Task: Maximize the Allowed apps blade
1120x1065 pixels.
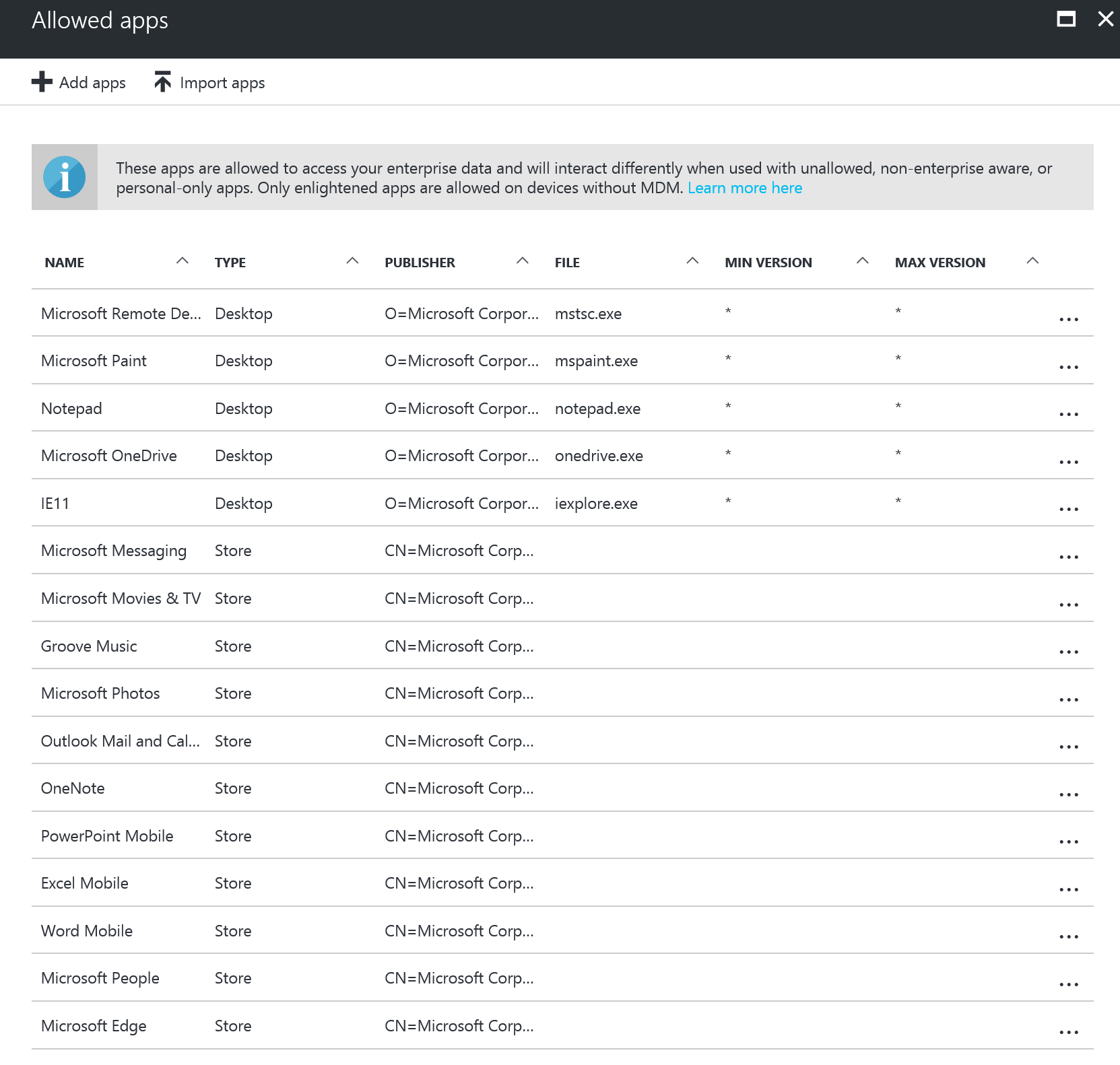Action: 1066,19
